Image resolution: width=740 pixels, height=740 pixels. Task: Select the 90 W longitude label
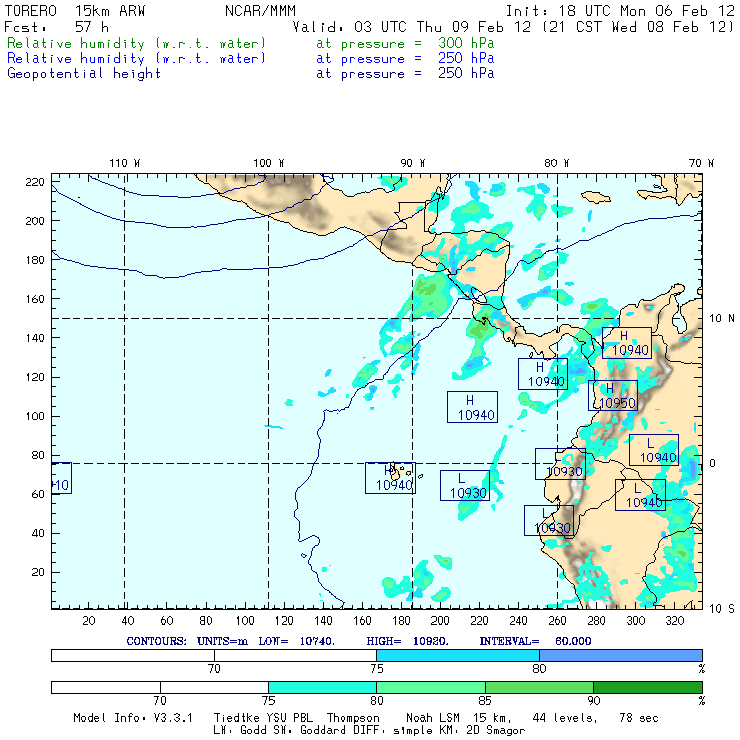412,163
